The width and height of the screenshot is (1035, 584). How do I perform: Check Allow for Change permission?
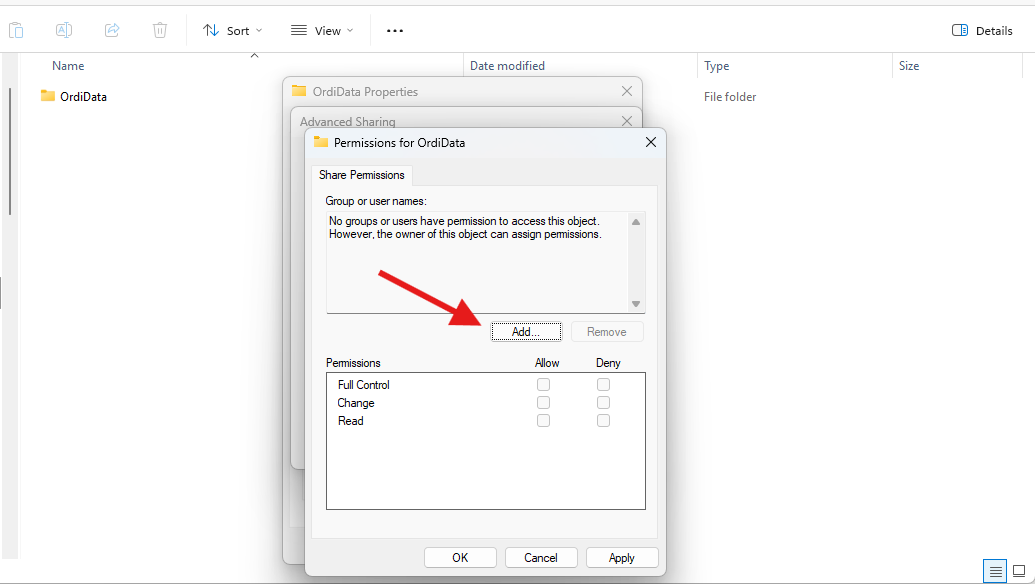[543, 403]
